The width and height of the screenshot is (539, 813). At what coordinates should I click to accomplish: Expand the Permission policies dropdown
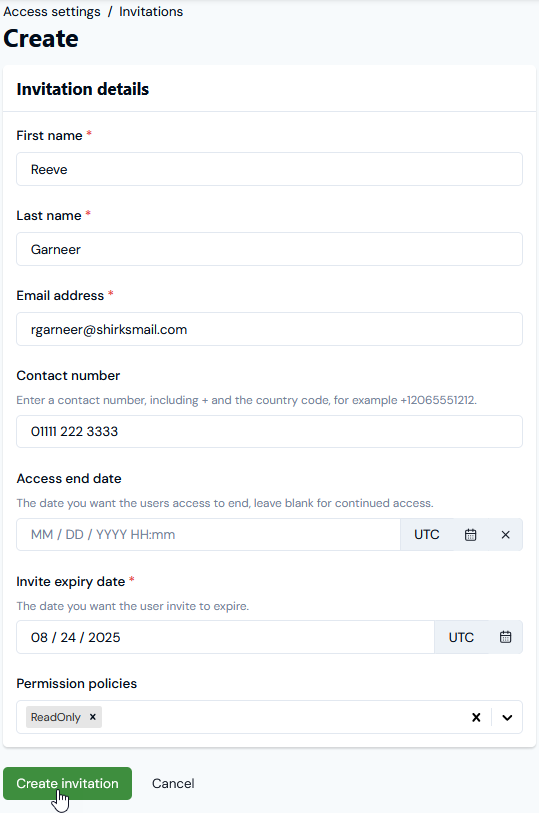[x=507, y=717]
